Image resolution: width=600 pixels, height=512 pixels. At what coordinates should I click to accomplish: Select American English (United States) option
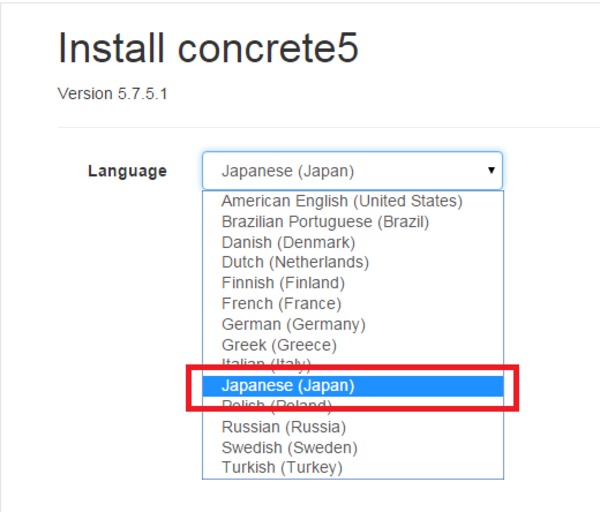[352, 201]
